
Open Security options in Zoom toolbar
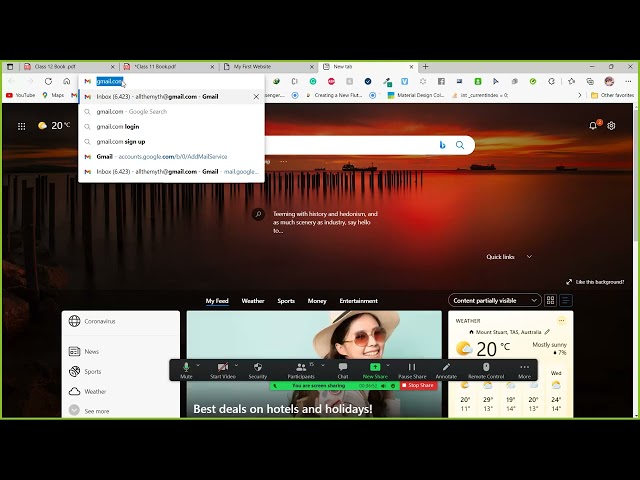coord(258,370)
